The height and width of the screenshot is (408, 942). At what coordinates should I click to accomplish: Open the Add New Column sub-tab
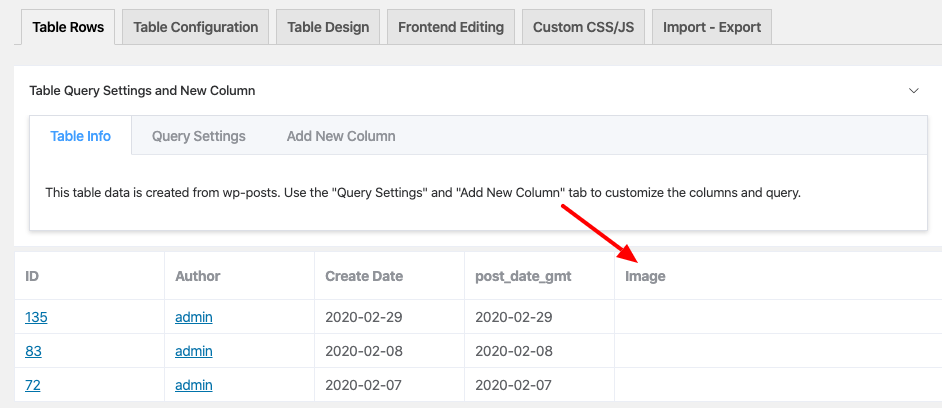click(341, 136)
